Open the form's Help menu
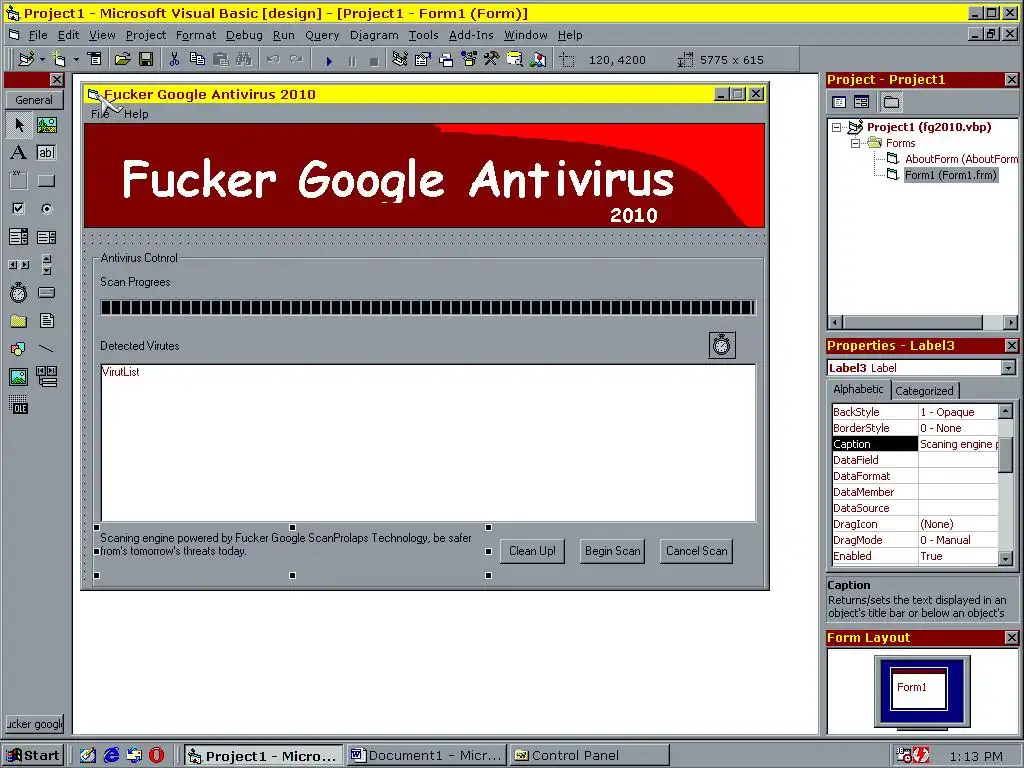 [x=136, y=114]
